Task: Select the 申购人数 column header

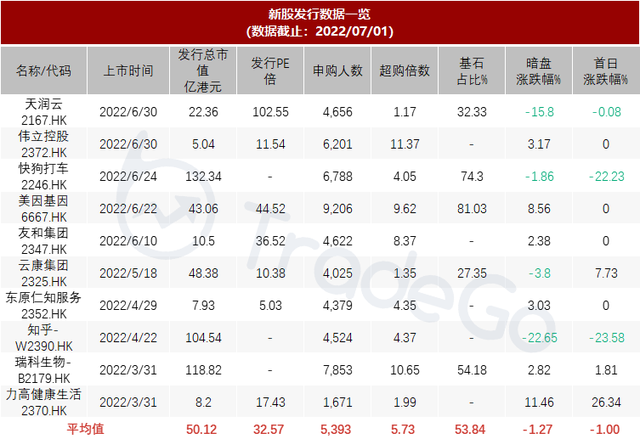Action: (x=338, y=71)
